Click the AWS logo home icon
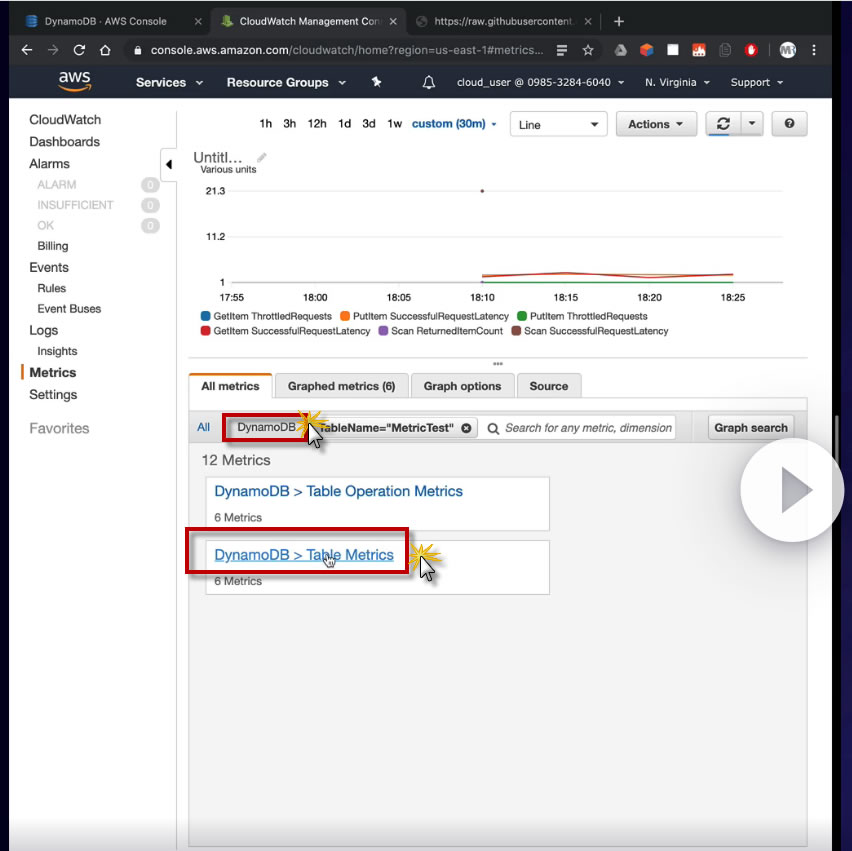Viewport: 852px width, 851px height. tap(74, 82)
